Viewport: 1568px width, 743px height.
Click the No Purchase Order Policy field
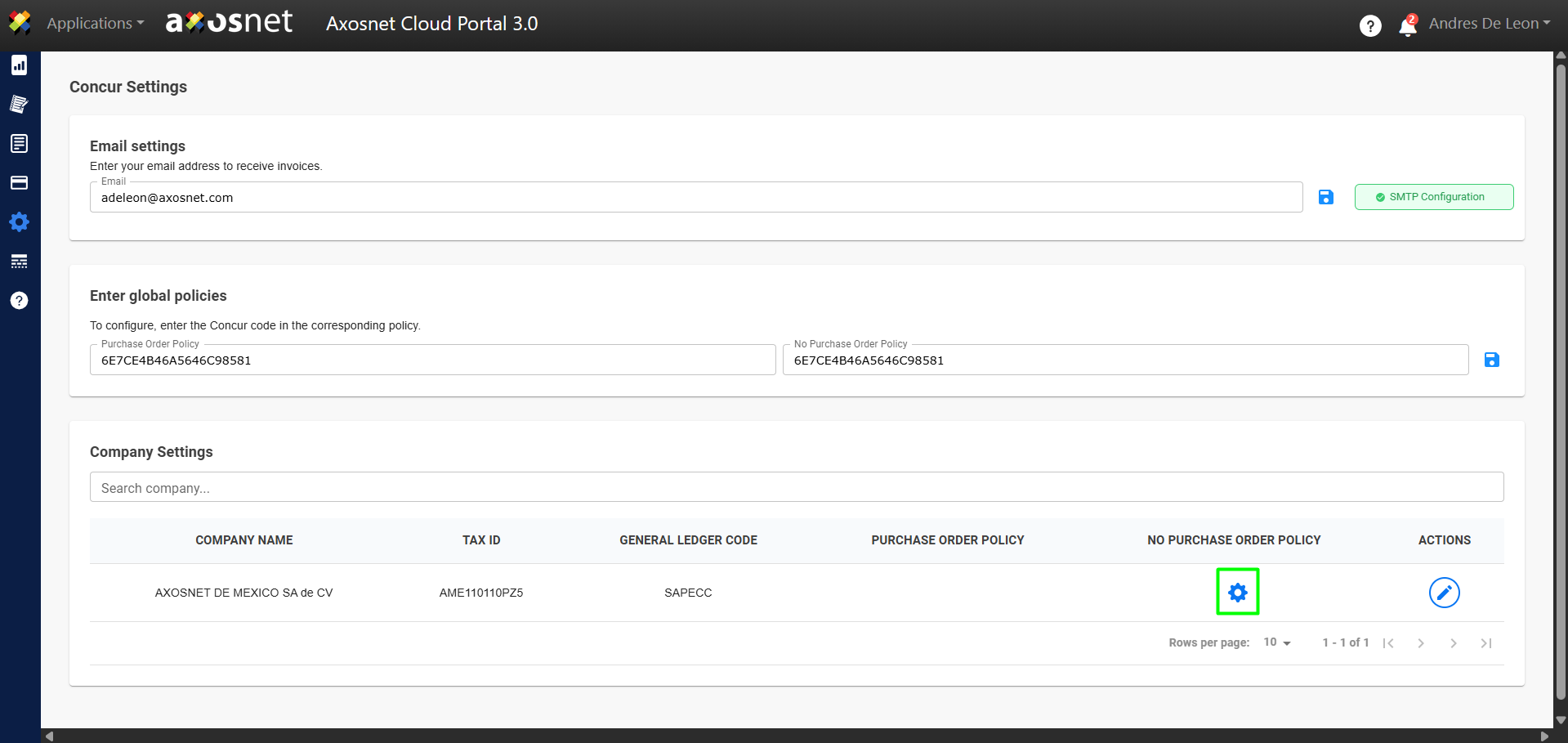1125,360
